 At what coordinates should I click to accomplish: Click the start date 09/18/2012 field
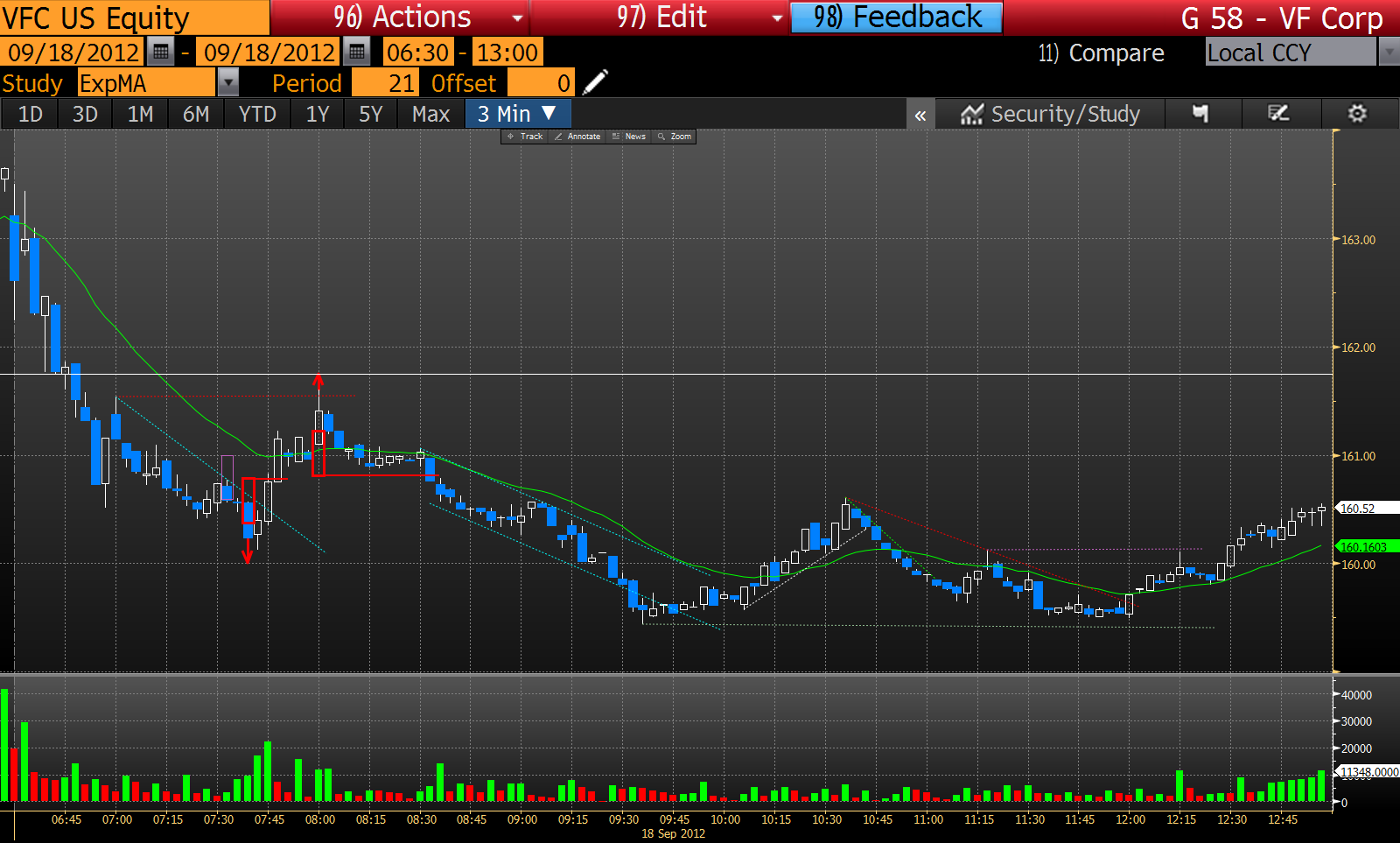[x=73, y=53]
